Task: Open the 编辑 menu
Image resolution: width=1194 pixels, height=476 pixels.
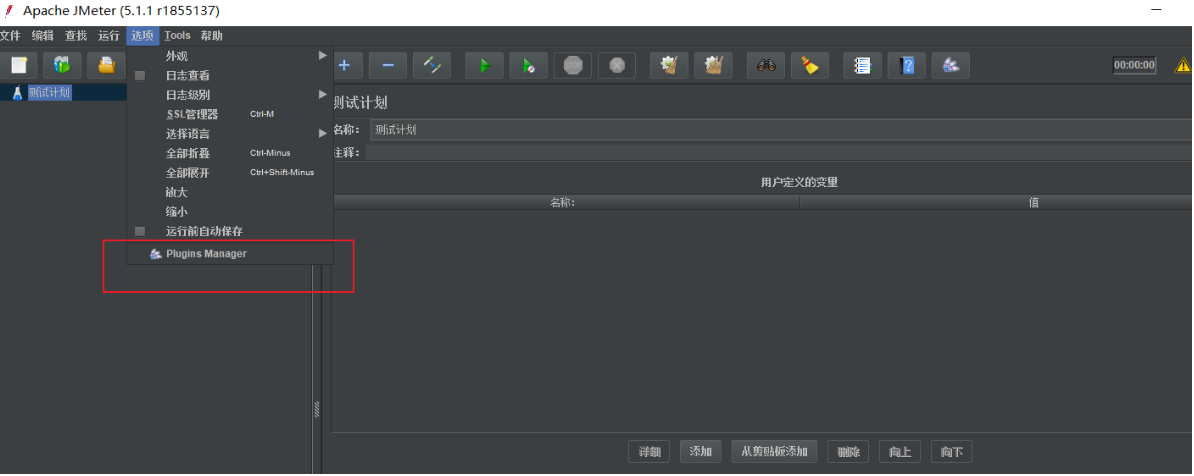Action: [43, 36]
